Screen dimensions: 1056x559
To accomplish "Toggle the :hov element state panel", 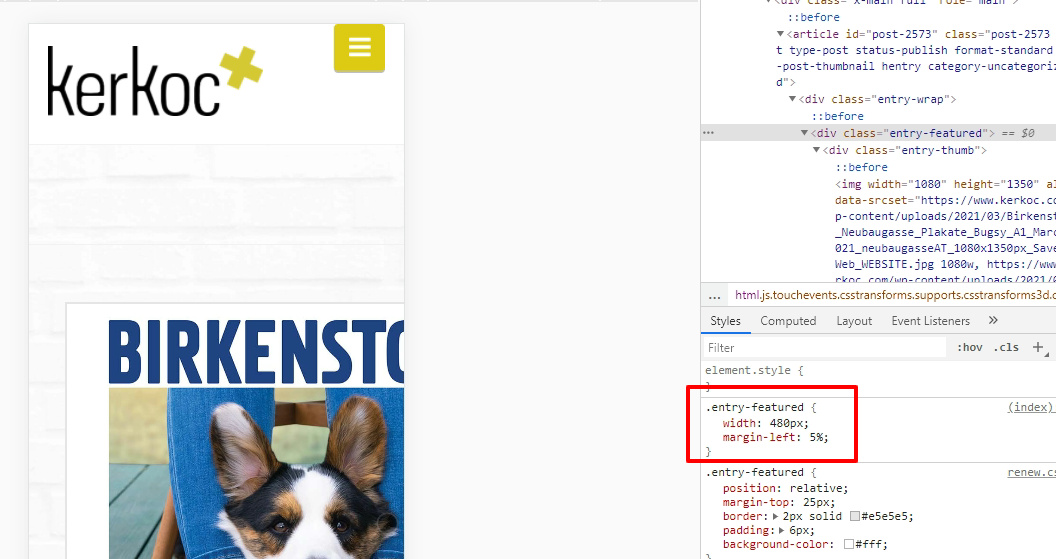I will click(969, 348).
